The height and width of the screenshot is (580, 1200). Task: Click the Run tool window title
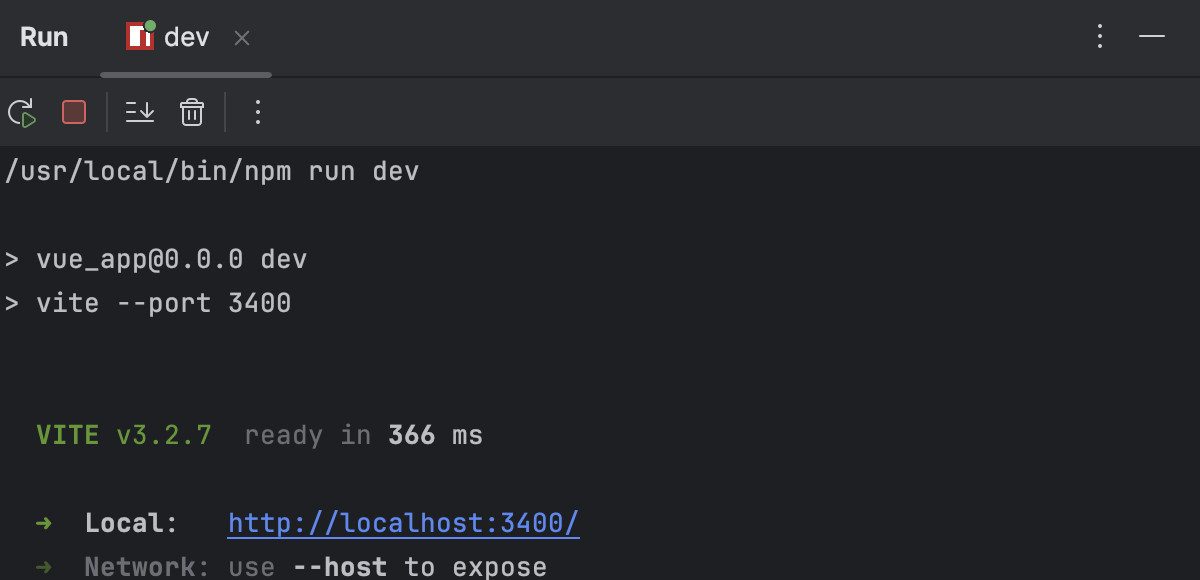[x=44, y=36]
